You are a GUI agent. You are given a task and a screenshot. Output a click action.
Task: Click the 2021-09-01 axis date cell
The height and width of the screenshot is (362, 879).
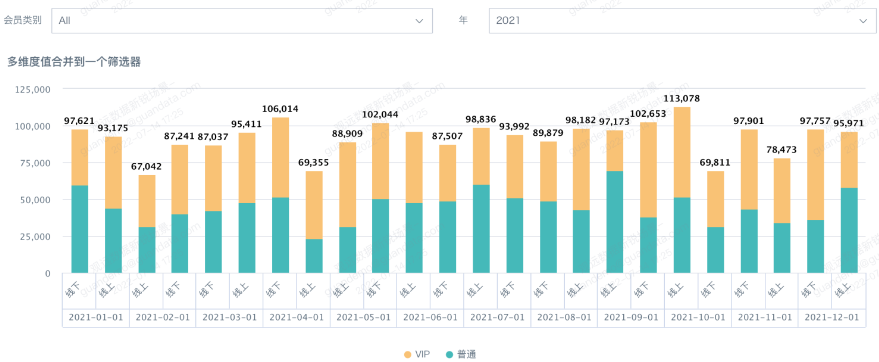tap(631, 317)
